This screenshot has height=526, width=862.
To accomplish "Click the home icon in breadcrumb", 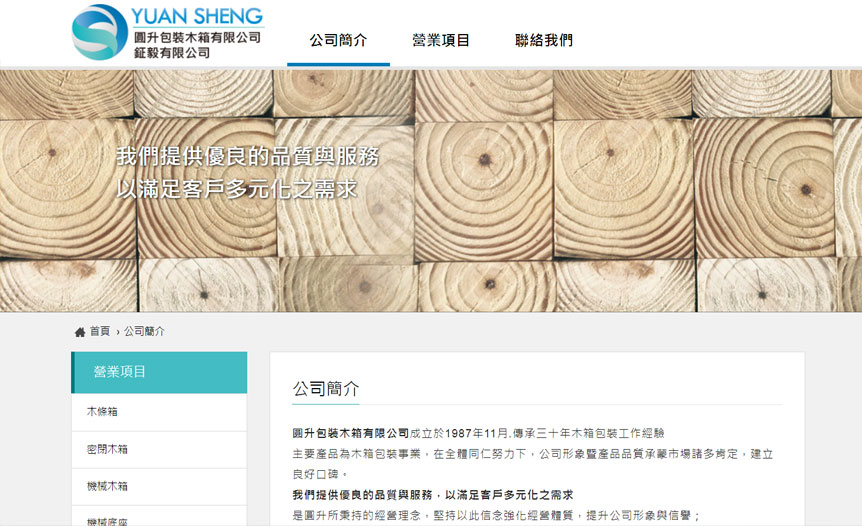I will point(80,332).
